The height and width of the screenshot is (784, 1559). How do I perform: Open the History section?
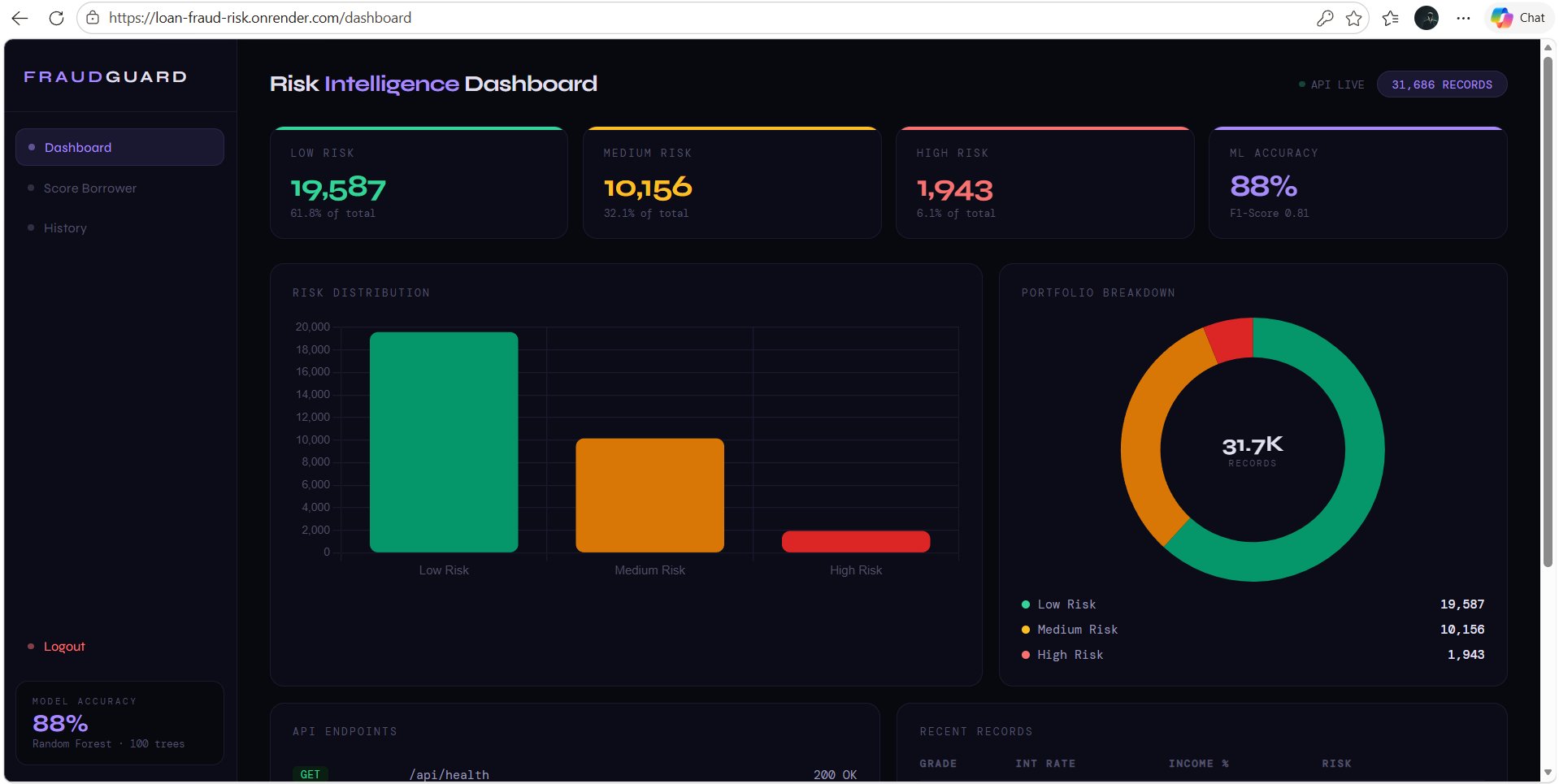tap(65, 227)
